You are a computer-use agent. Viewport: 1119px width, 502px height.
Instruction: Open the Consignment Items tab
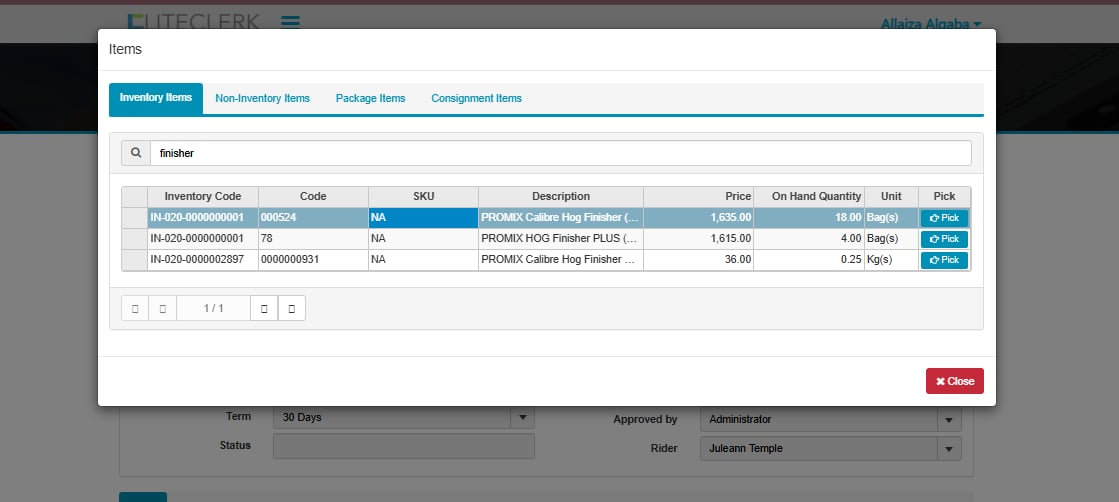click(x=476, y=99)
